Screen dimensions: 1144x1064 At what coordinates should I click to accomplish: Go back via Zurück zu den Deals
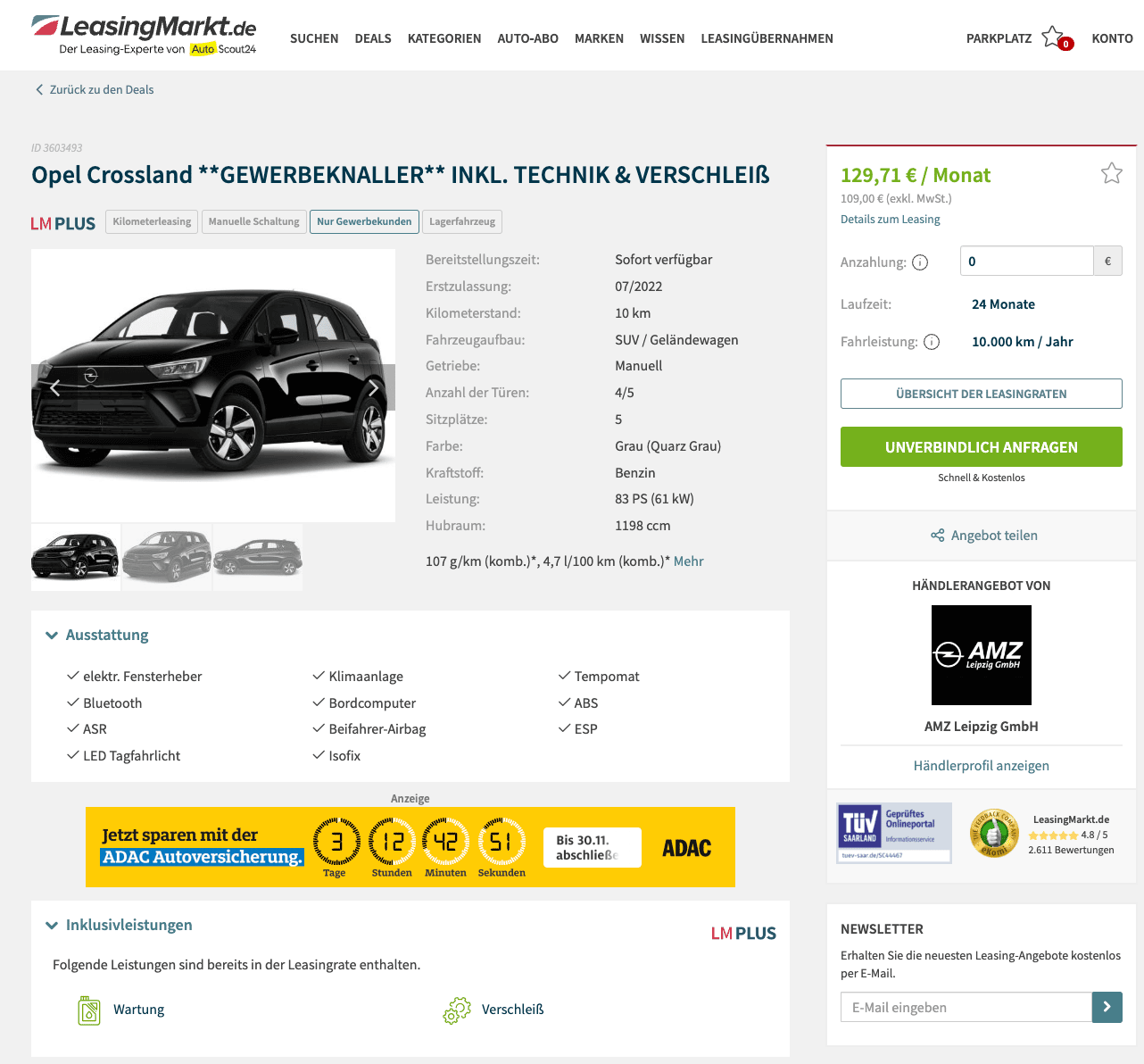[95, 89]
